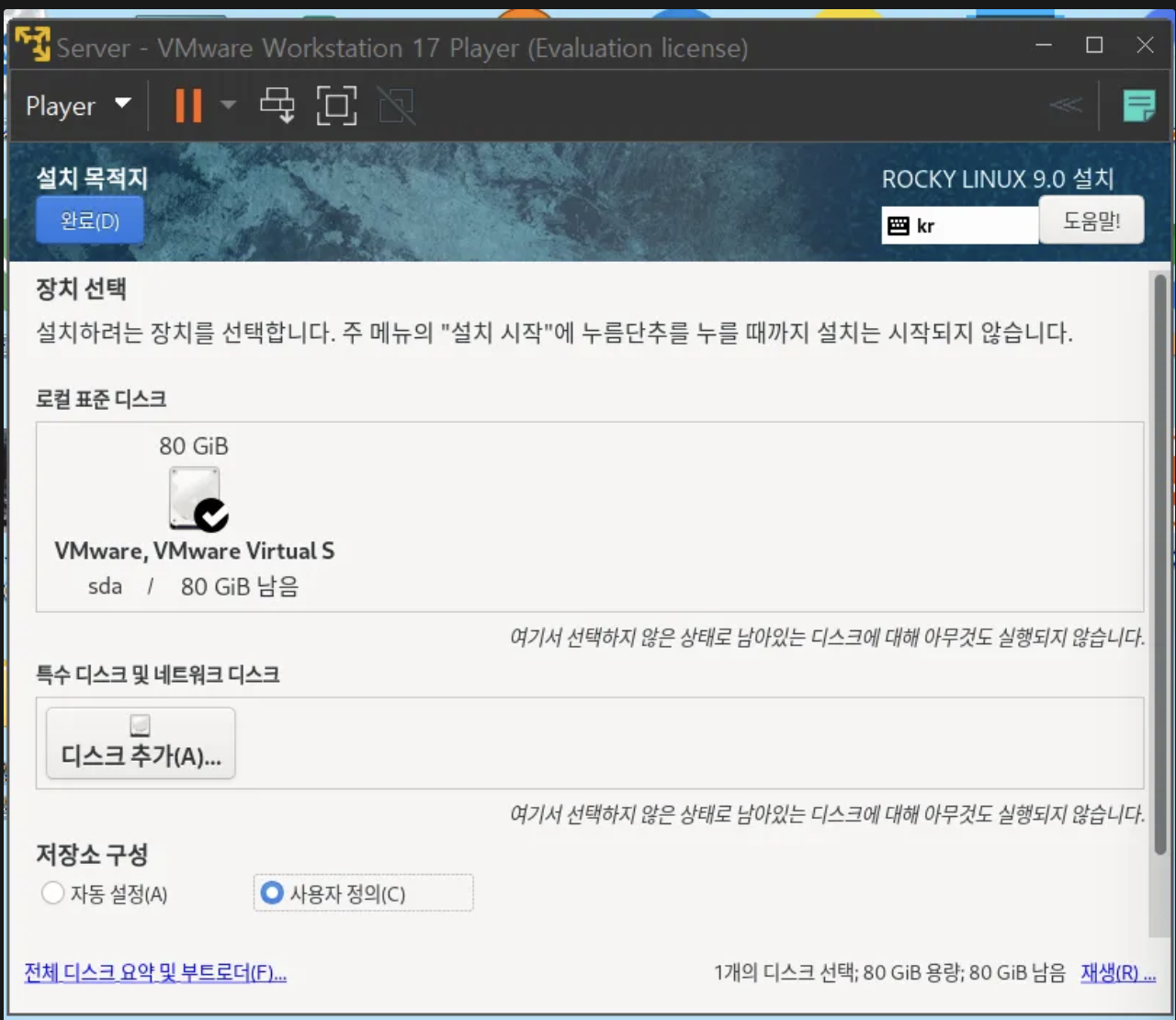Click the vertical scrollbar of installer pane

(x=1160, y=565)
